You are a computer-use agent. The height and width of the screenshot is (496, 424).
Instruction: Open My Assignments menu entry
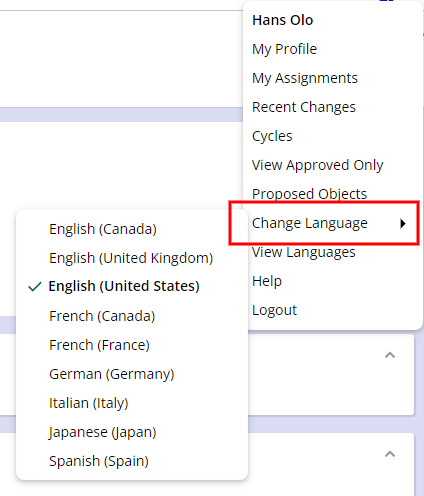[x=305, y=78]
